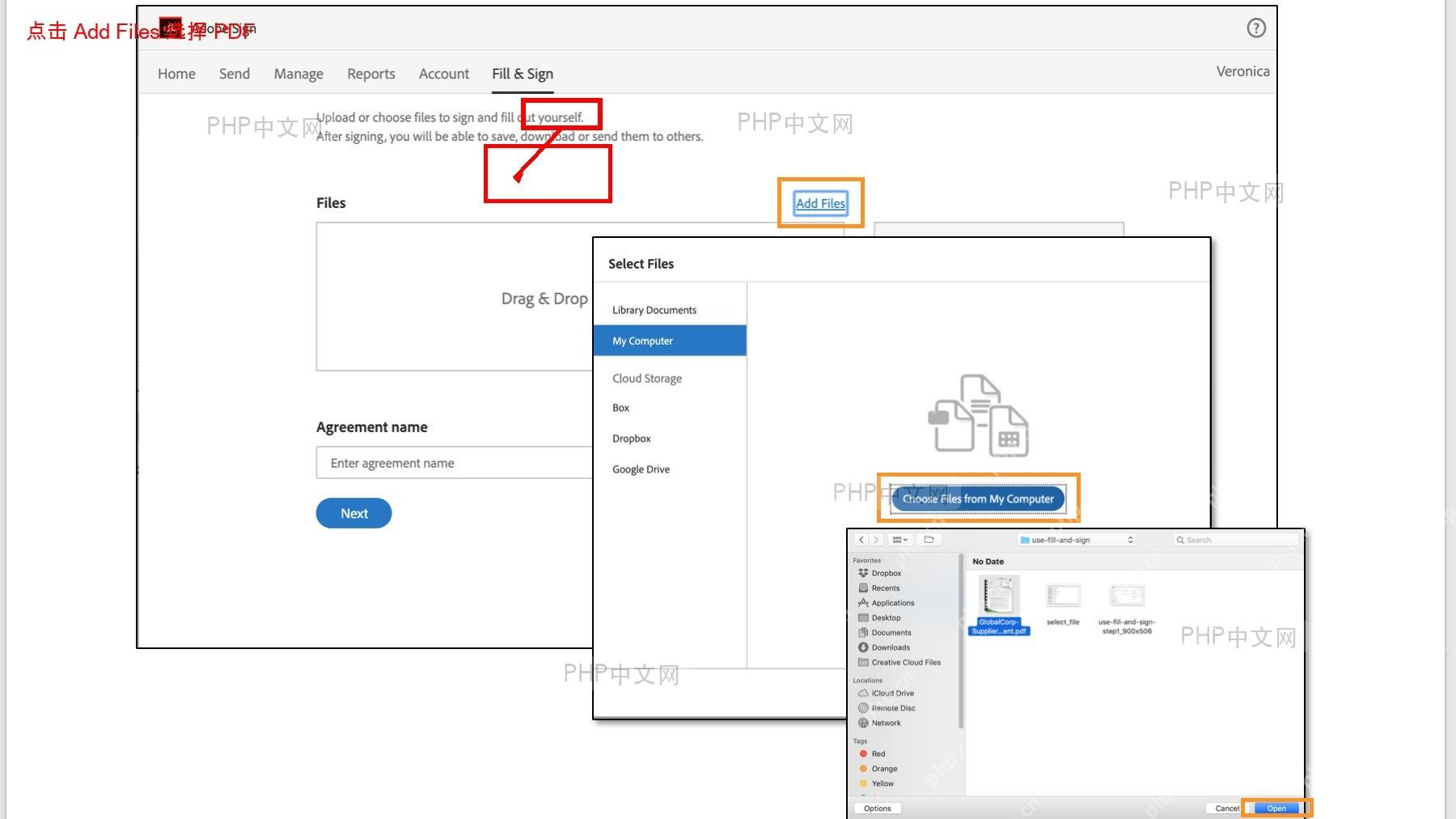The image size is (1456, 819).
Task: Click the Next button
Action: (353, 513)
